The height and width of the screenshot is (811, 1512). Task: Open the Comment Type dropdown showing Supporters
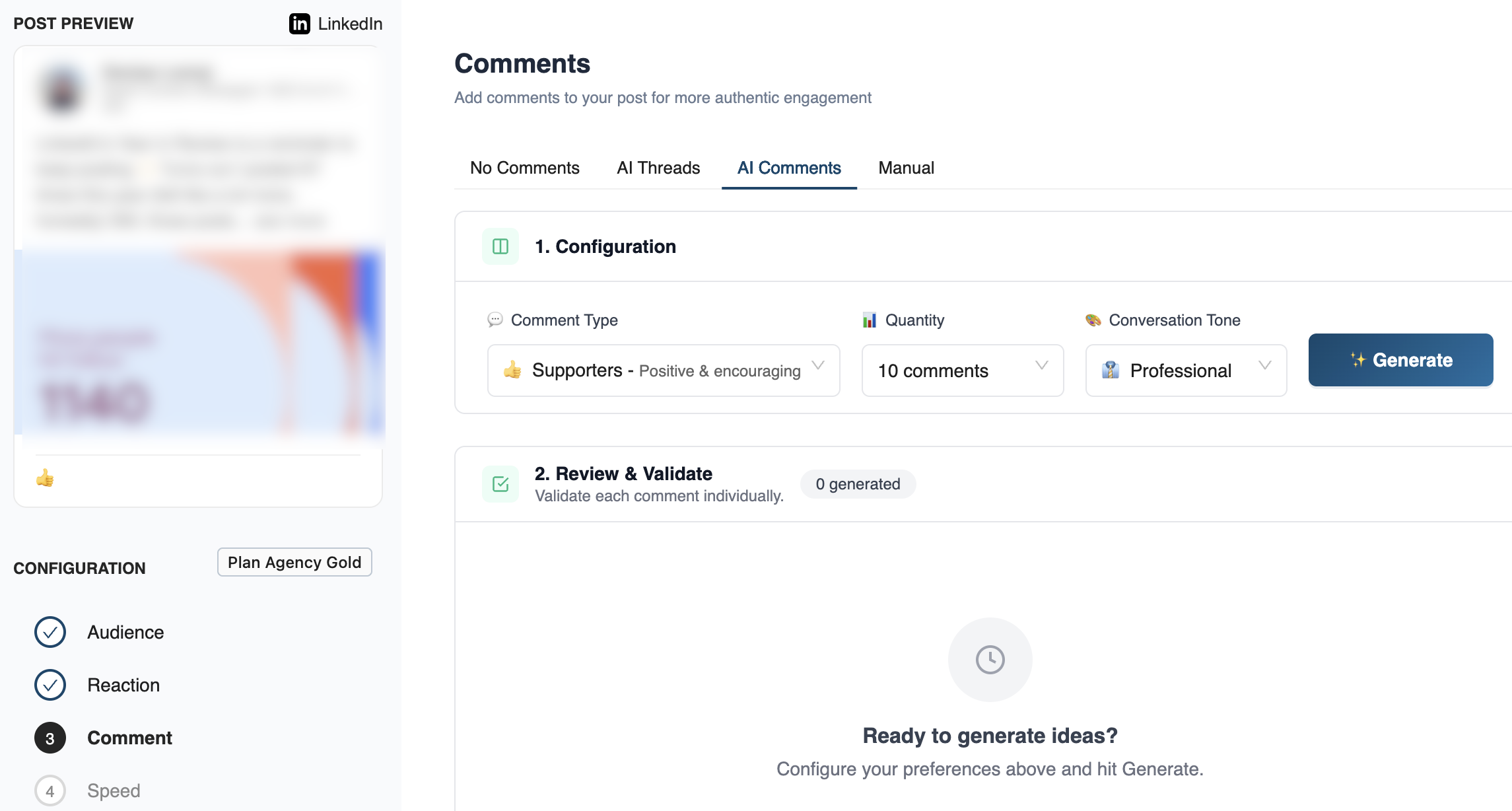(x=662, y=370)
